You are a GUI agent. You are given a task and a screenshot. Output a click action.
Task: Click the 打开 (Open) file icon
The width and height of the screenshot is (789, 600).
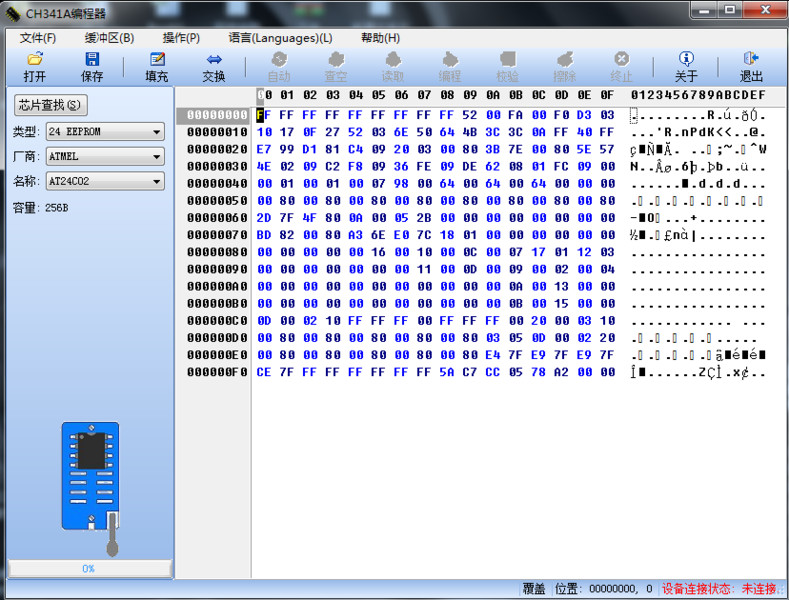click(35, 60)
